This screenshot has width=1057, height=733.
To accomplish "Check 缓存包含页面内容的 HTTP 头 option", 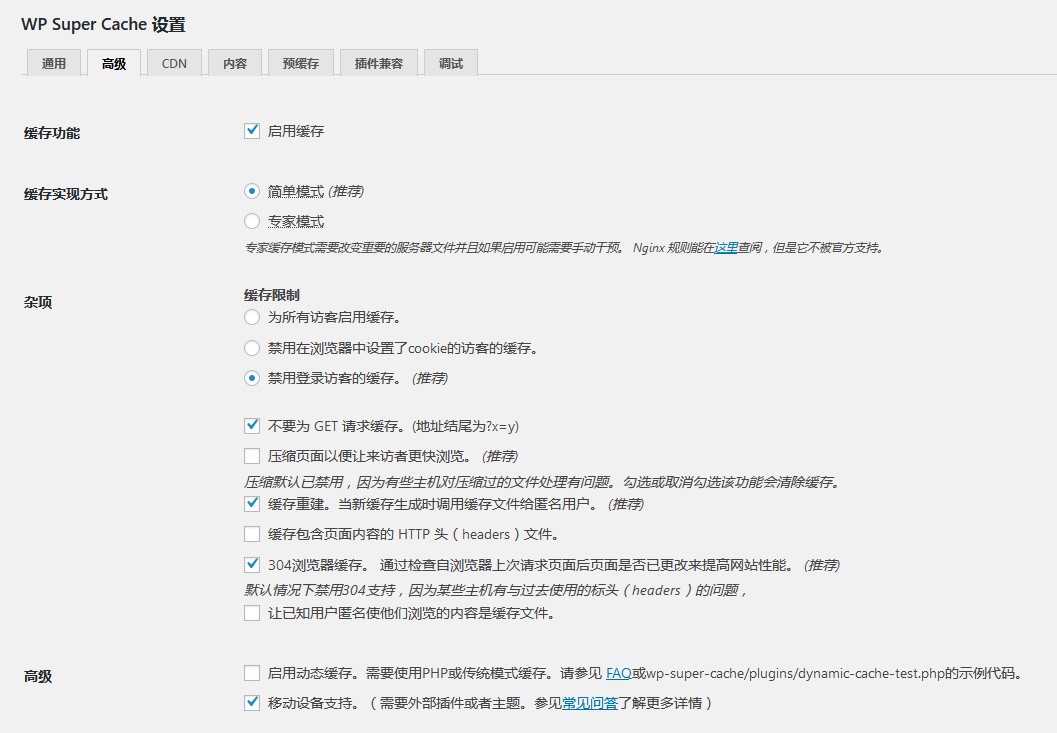I will tap(252, 534).
